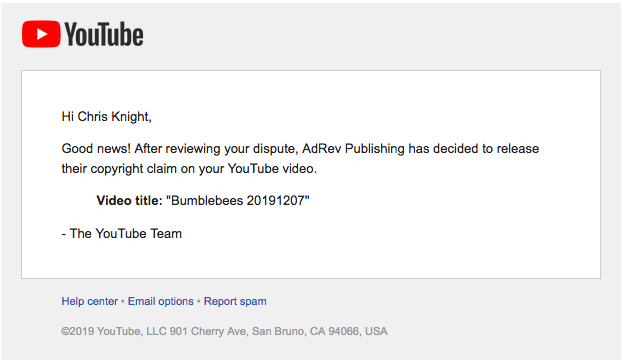Screen dimensions: 625x364
Task: Open the Help center link
Action: (x=90, y=301)
